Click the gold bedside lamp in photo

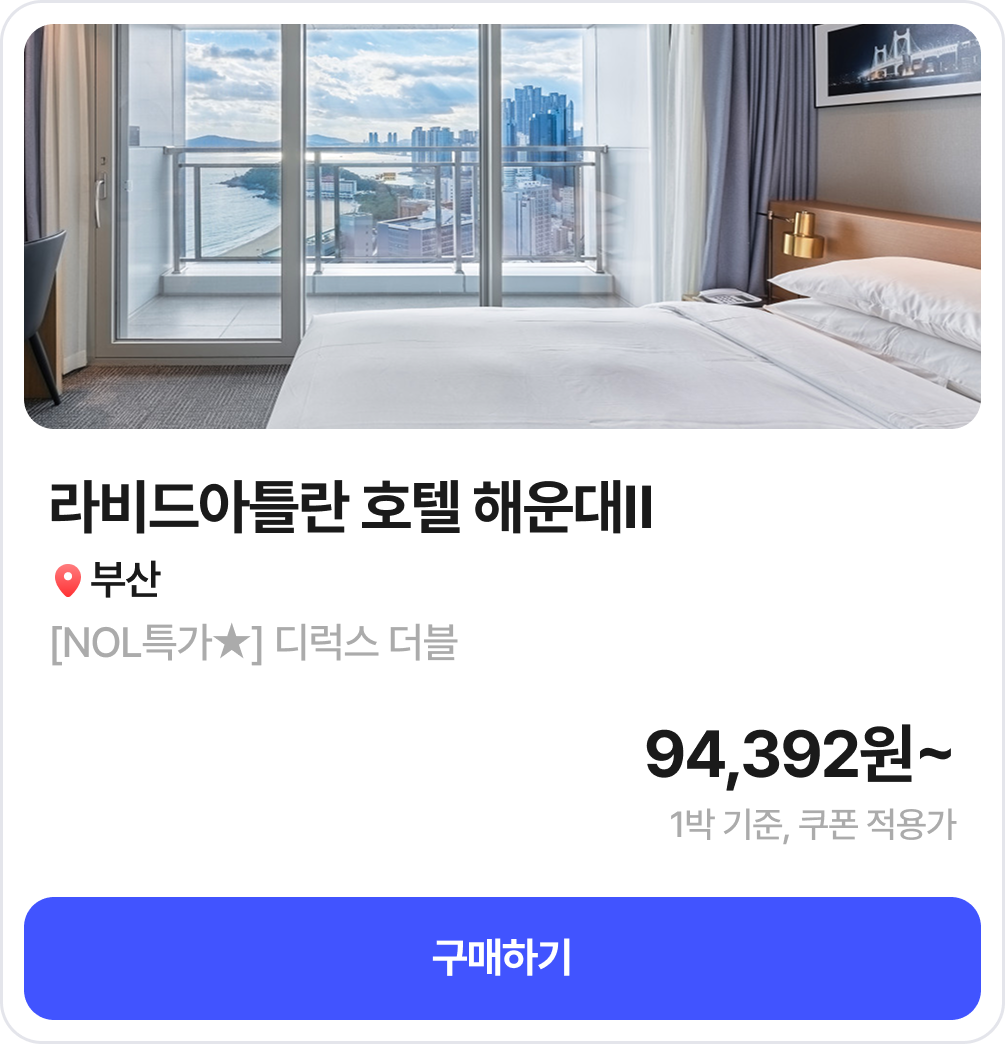point(799,234)
